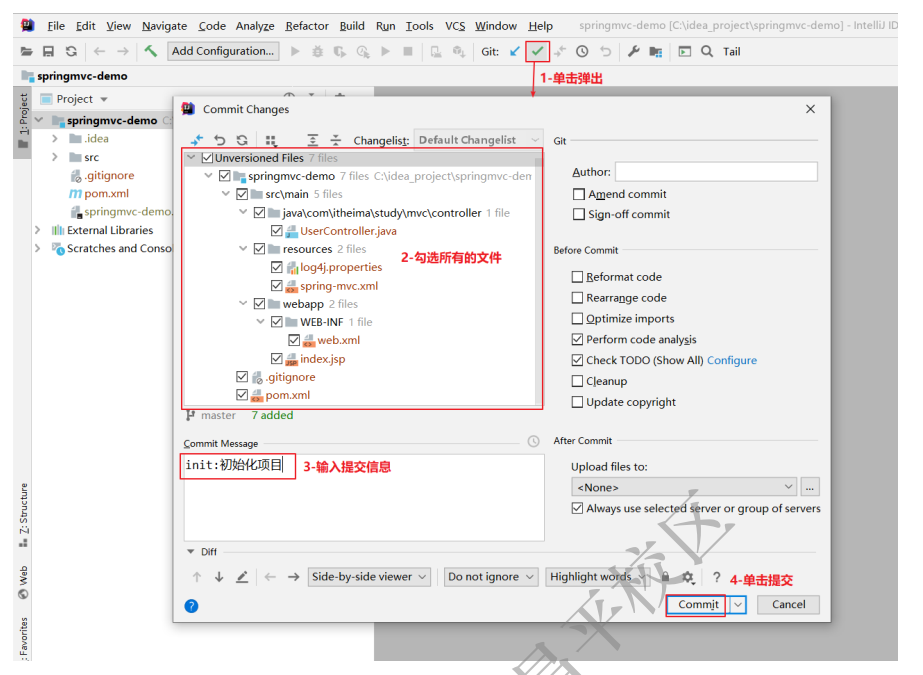Open the File menu
Screen dimensions: 923x675
pyautogui.click(x=56, y=26)
